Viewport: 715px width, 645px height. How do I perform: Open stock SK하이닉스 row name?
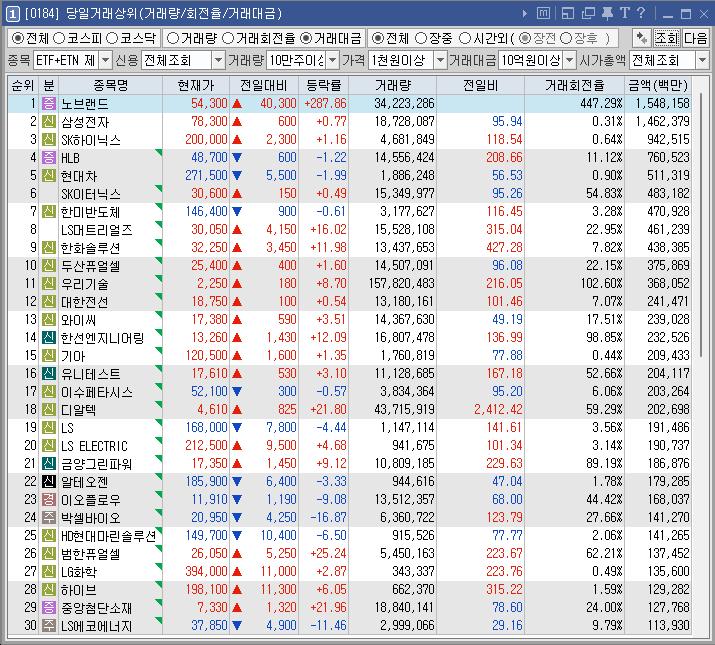pos(91,140)
